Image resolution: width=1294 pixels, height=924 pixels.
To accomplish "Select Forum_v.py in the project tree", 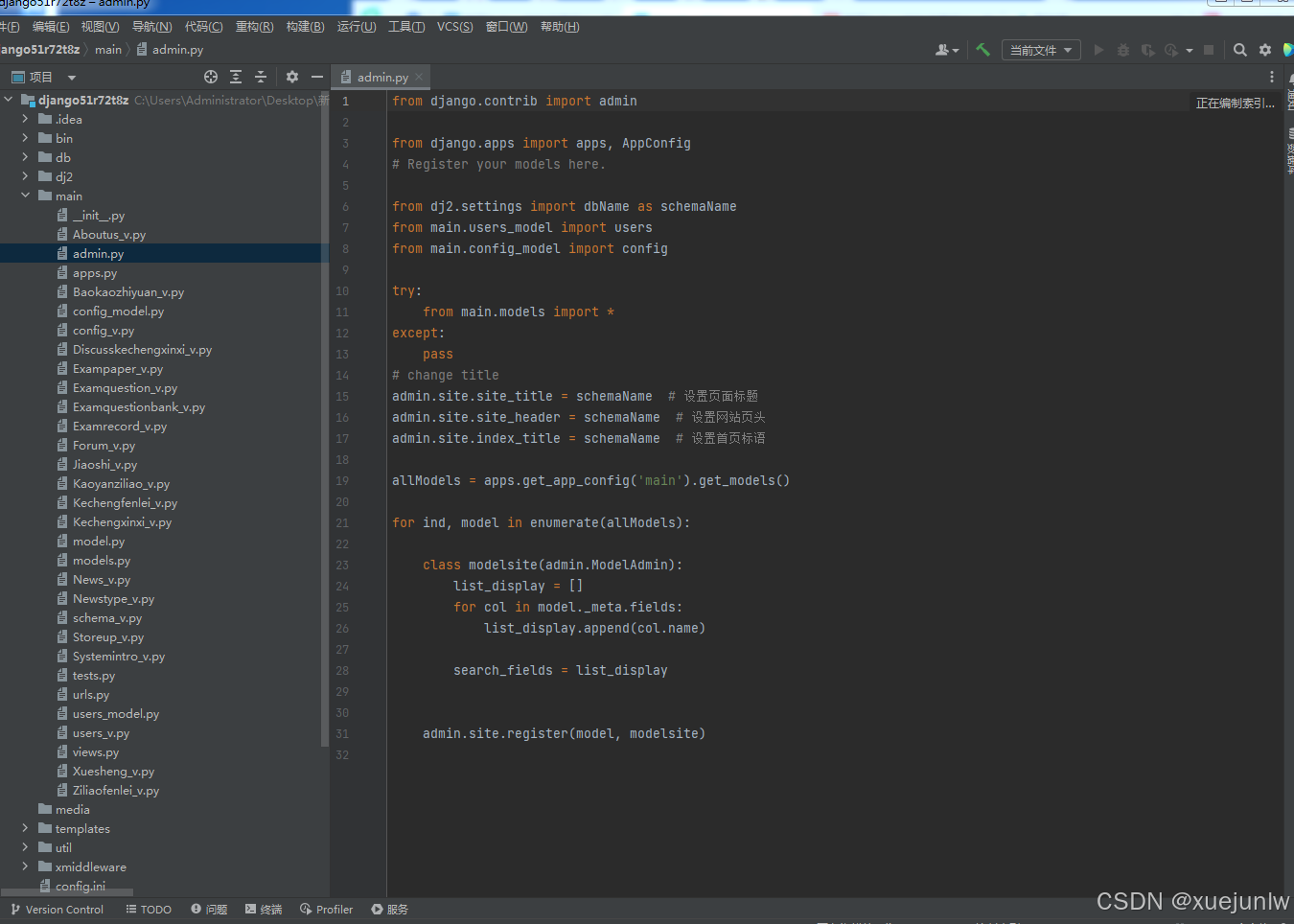I will coord(104,446).
